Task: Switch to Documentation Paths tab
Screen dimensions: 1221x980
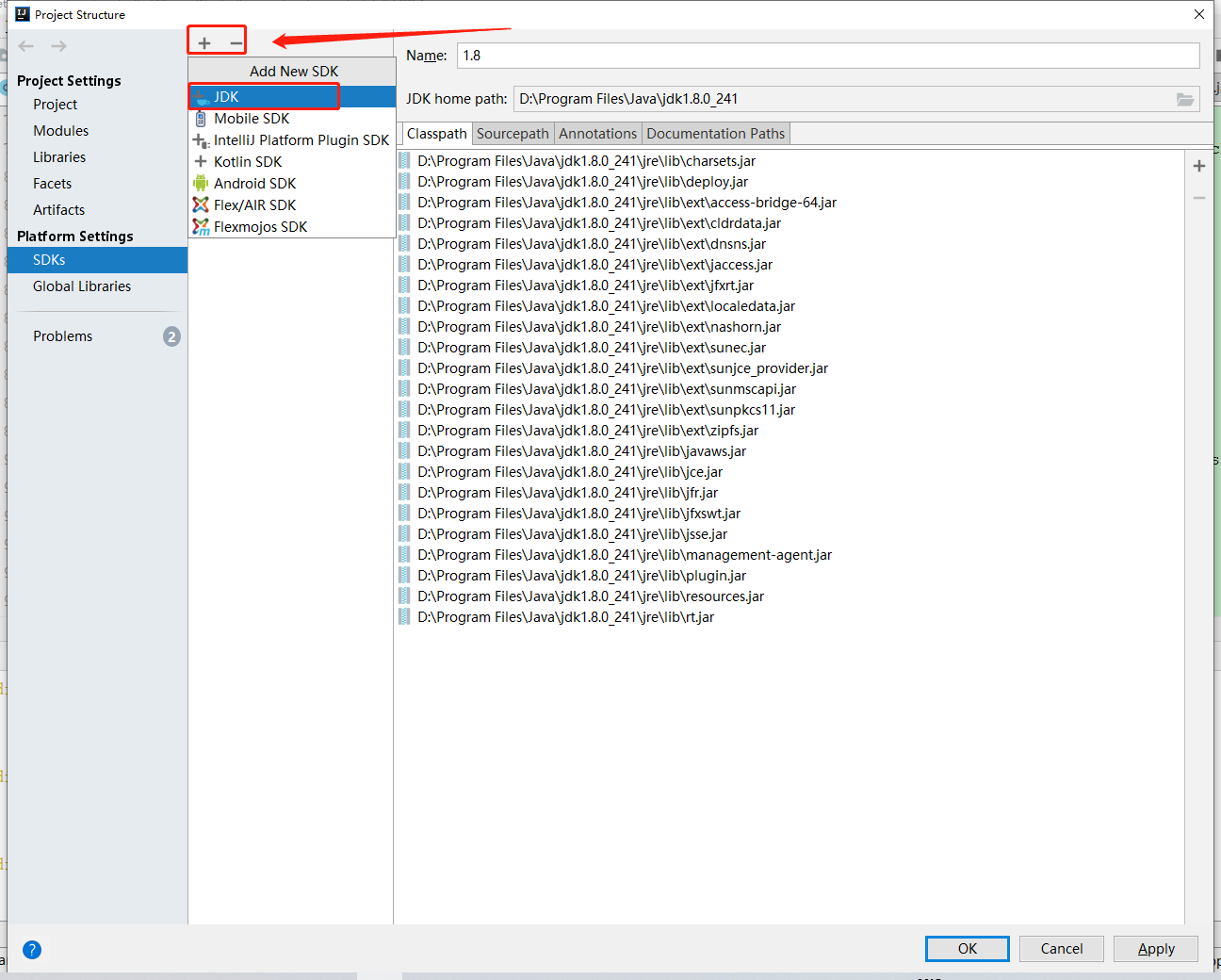Action: (716, 134)
